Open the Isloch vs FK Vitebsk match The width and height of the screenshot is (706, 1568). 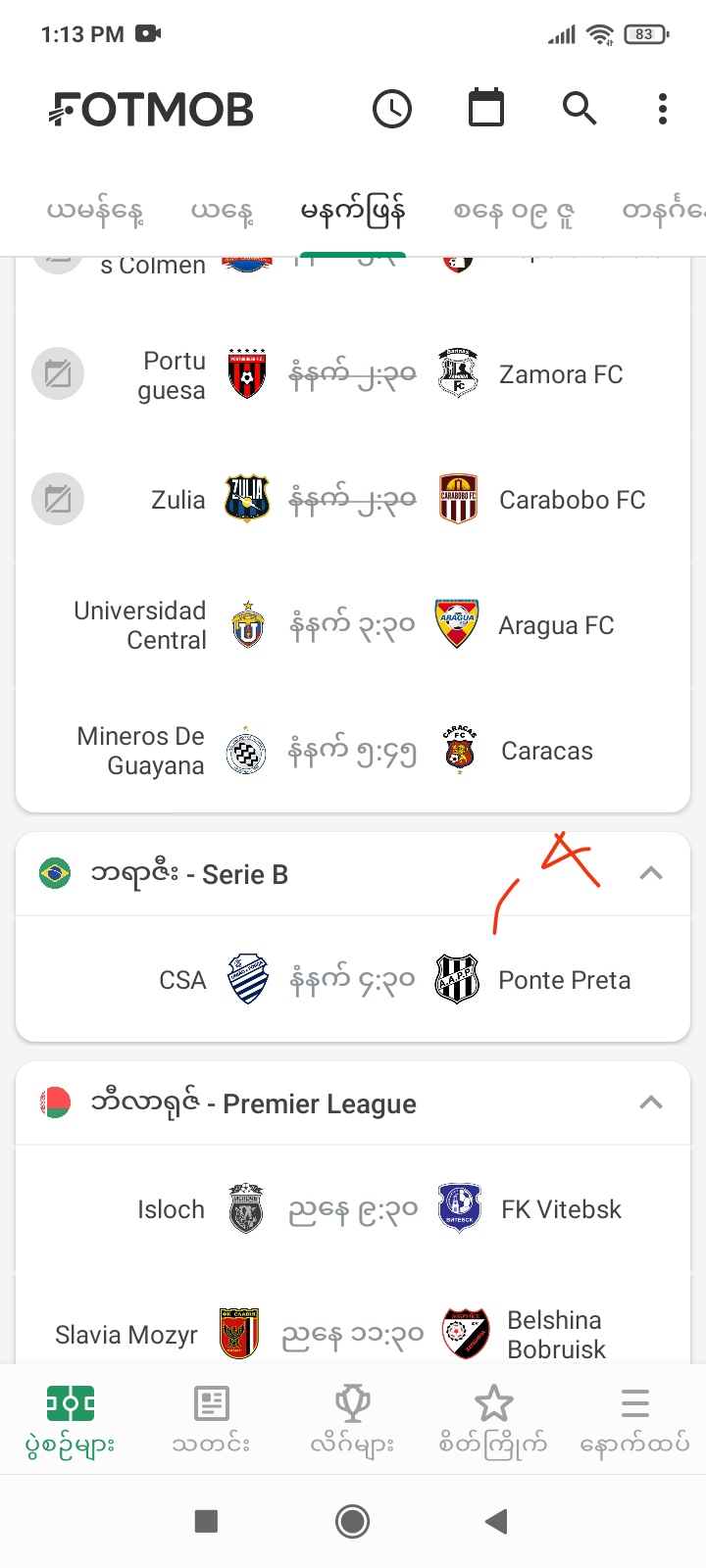point(353,1209)
